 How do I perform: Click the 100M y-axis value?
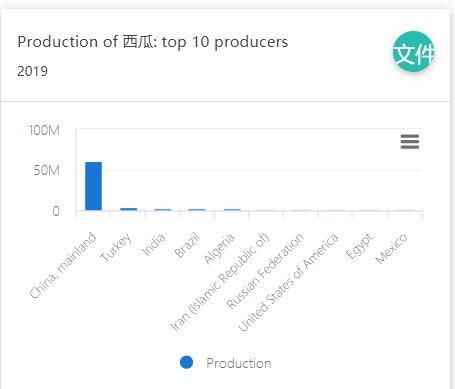coord(44,130)
